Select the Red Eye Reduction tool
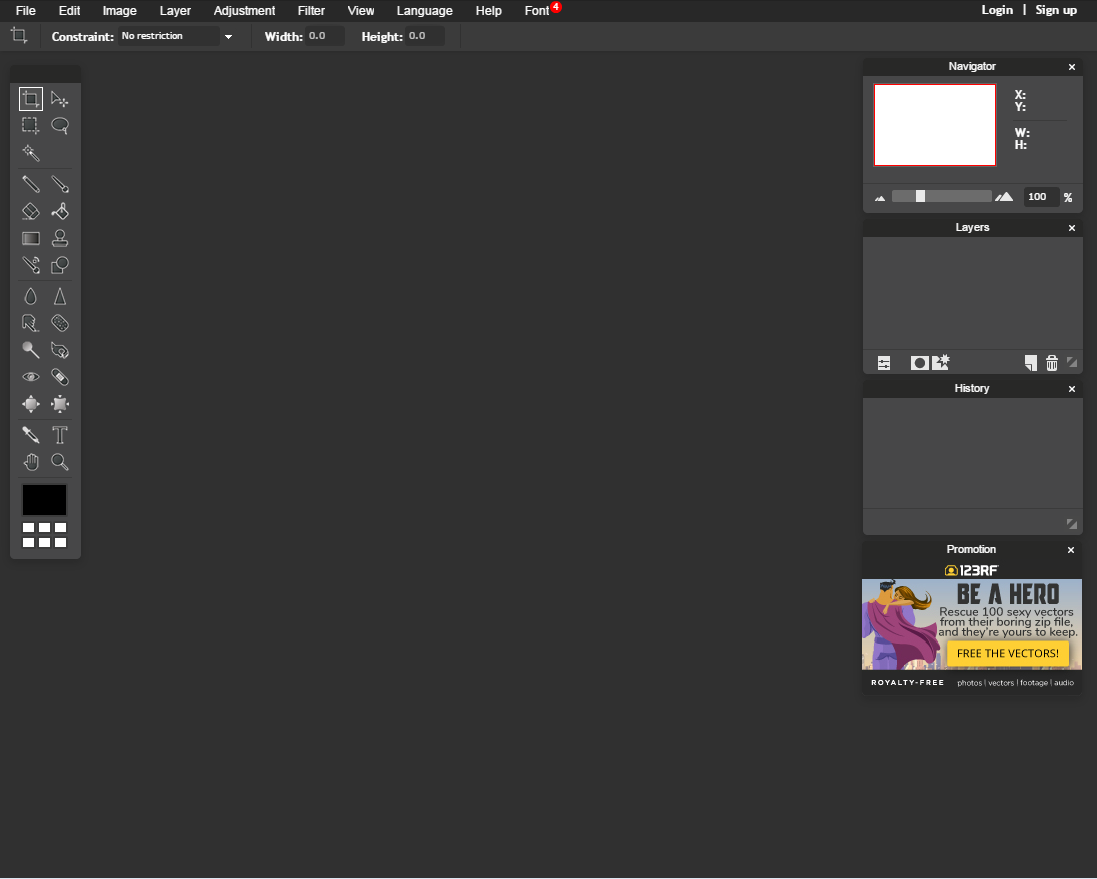Screen dimensions: 1097x879 31,377
